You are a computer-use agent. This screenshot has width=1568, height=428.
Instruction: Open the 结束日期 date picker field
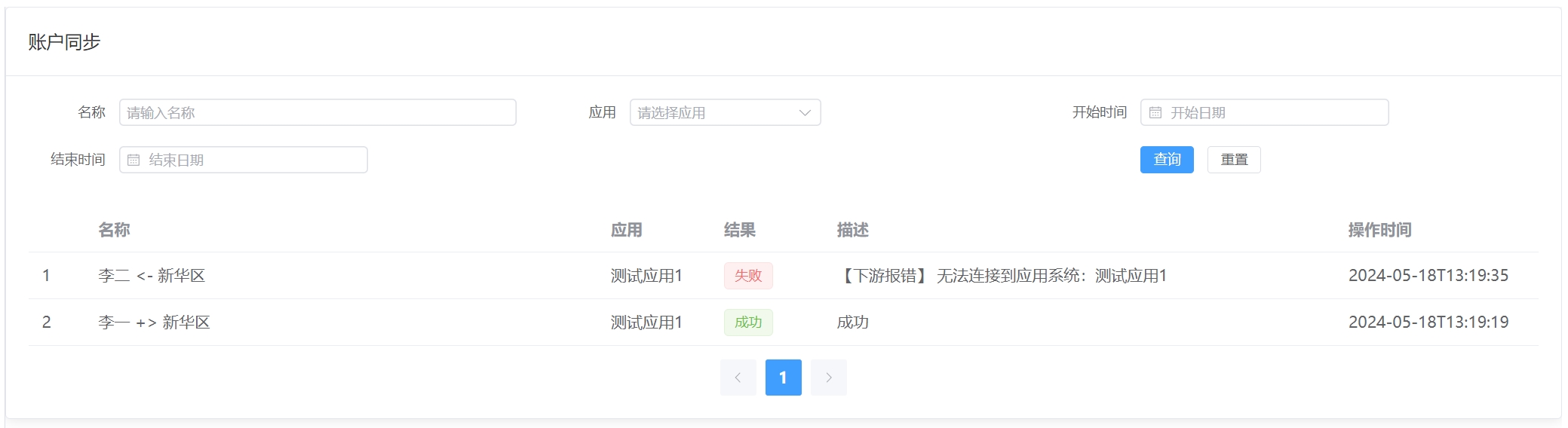(x=244, y=160)
